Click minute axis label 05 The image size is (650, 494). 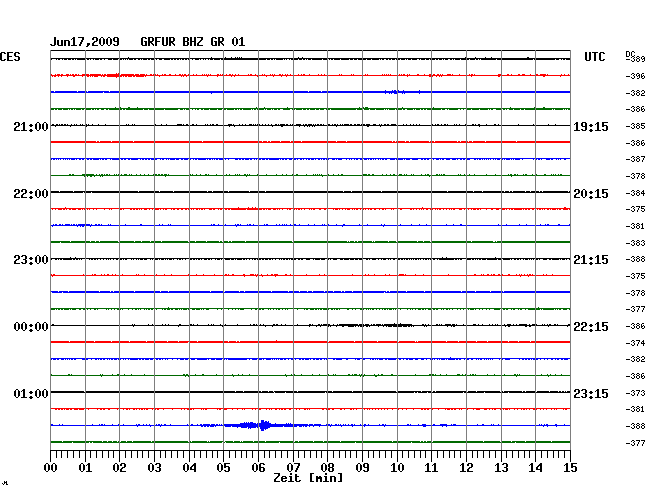(223, 468)
